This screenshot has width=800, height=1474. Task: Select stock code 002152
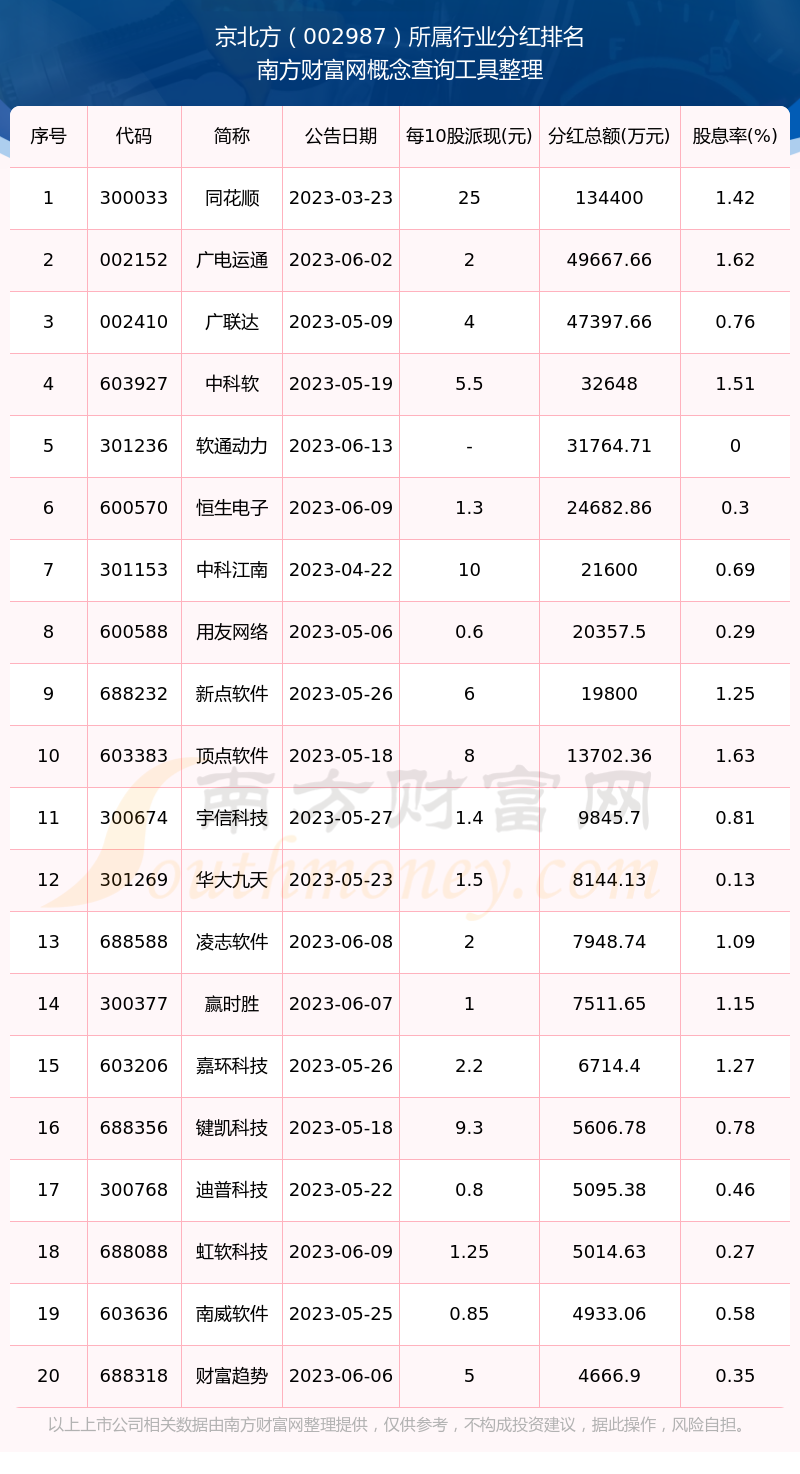pos(134,260)
